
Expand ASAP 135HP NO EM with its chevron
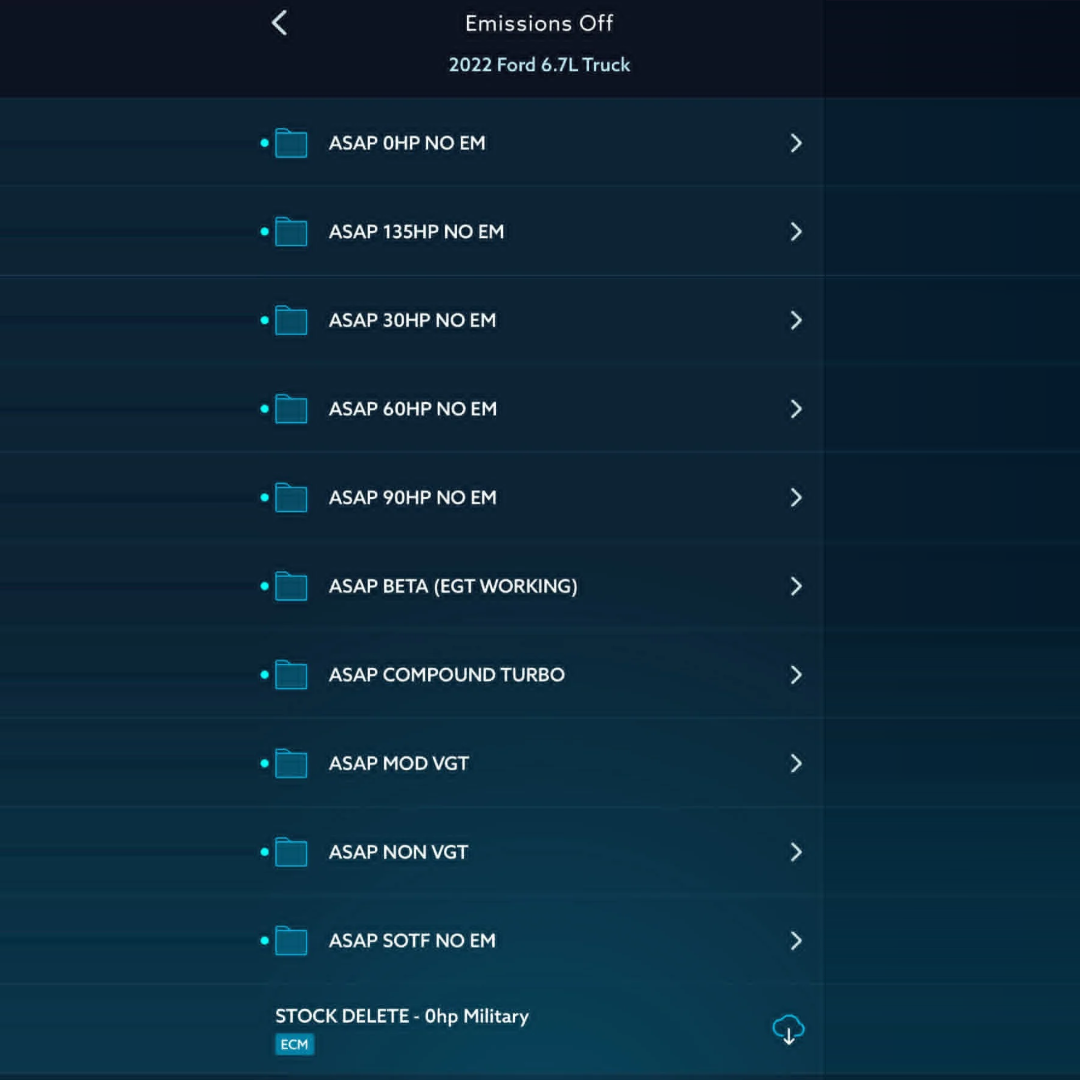tap(796, 231)
